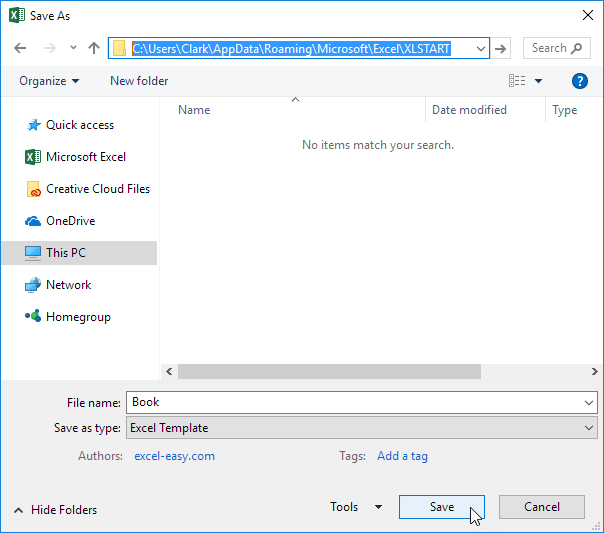The height and width of the screenshot is (533, 604).
Task: Click the Up one level arrow icon
Action: [x=94, y=48]
